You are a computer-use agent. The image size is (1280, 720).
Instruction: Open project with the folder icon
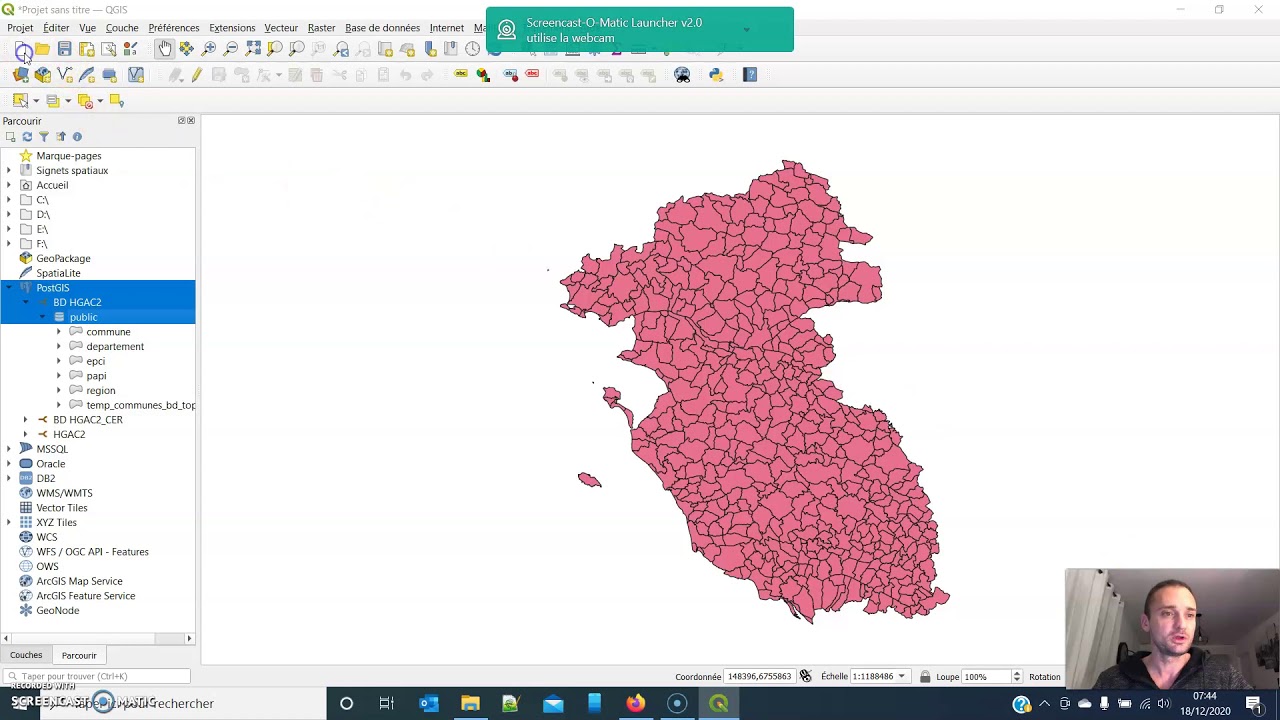tap(43, 49)
